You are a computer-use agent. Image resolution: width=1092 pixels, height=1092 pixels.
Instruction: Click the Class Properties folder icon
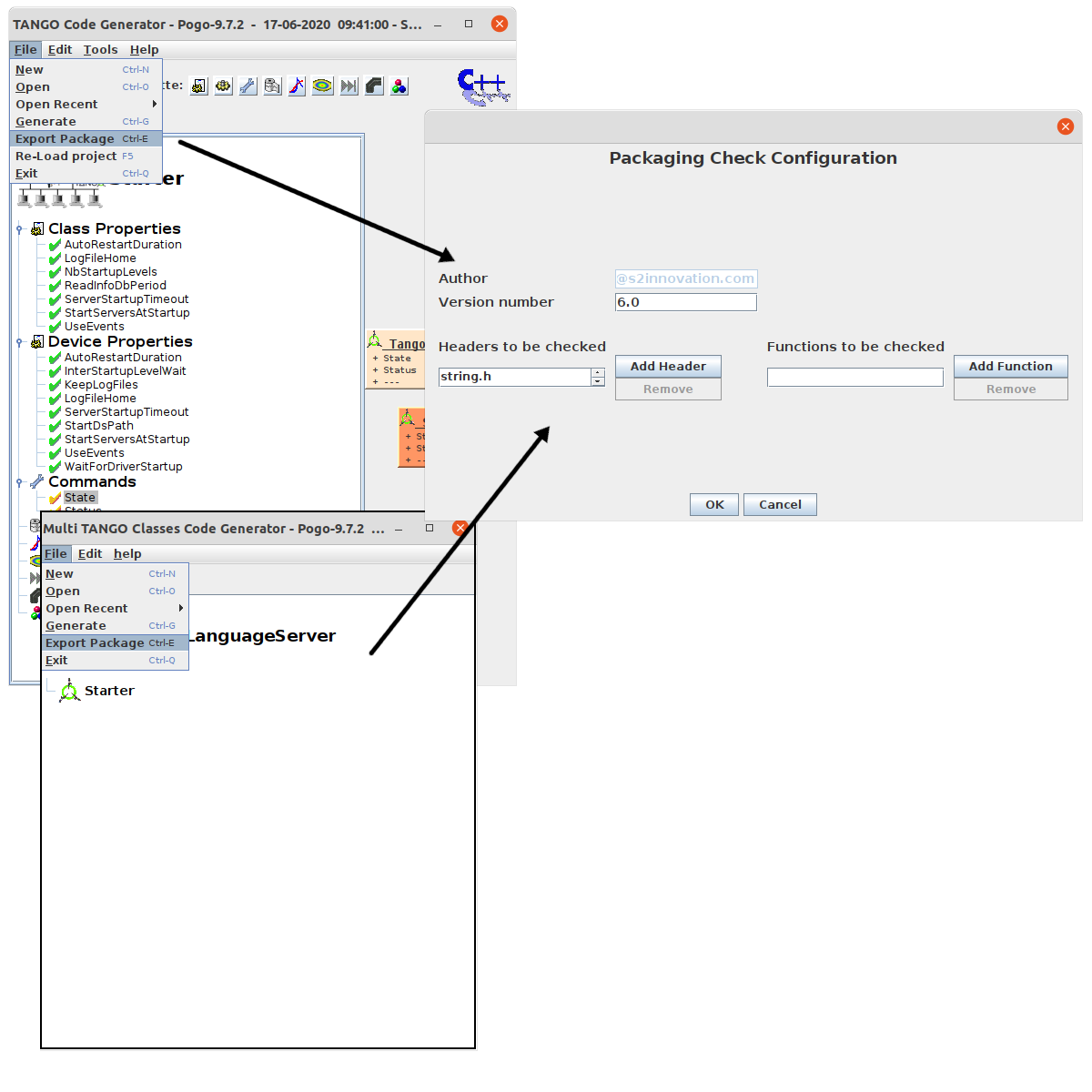pyautogui.click(x=37, y=228)
